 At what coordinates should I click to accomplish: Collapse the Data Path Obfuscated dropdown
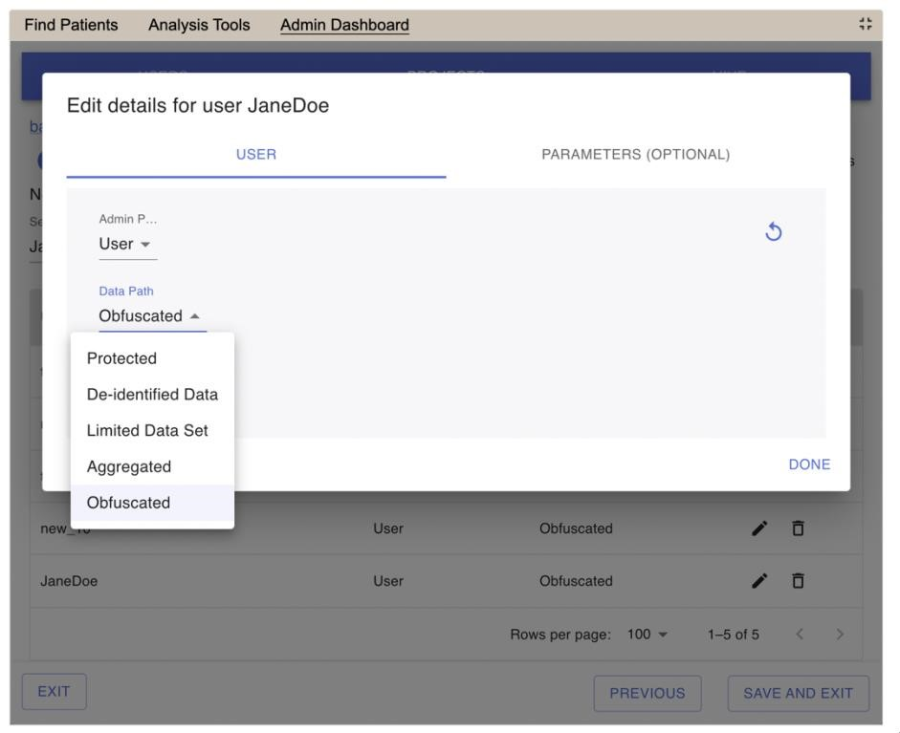[151, 316]
